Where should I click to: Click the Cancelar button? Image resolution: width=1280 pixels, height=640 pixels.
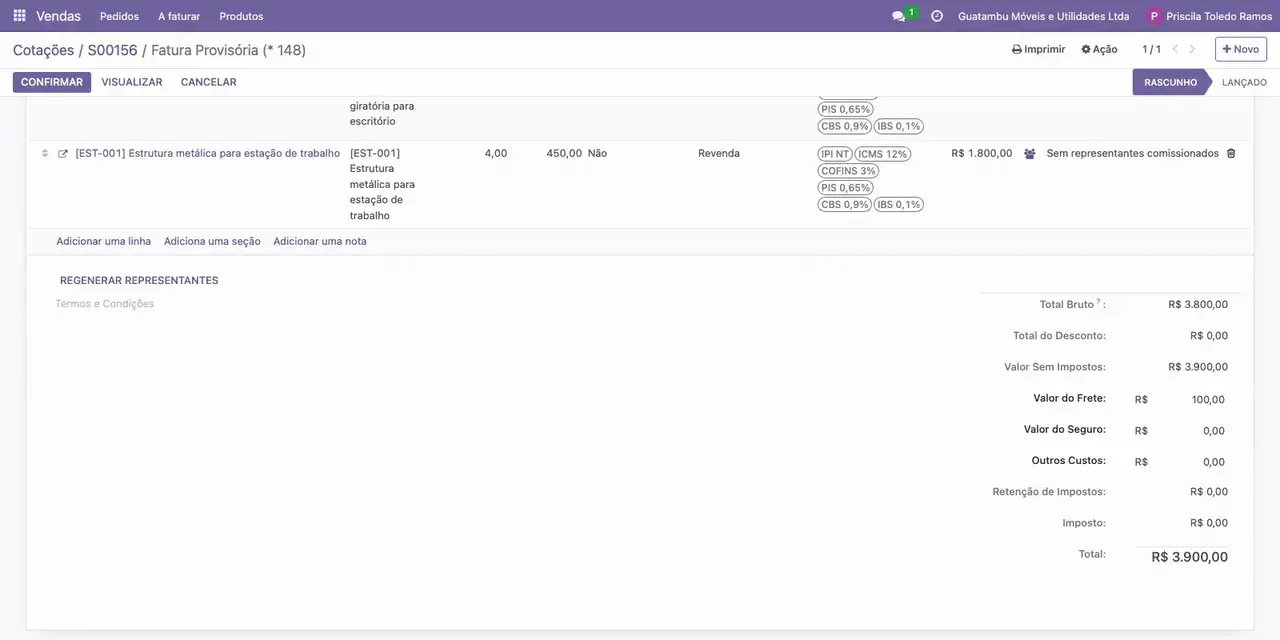[209, 82]
